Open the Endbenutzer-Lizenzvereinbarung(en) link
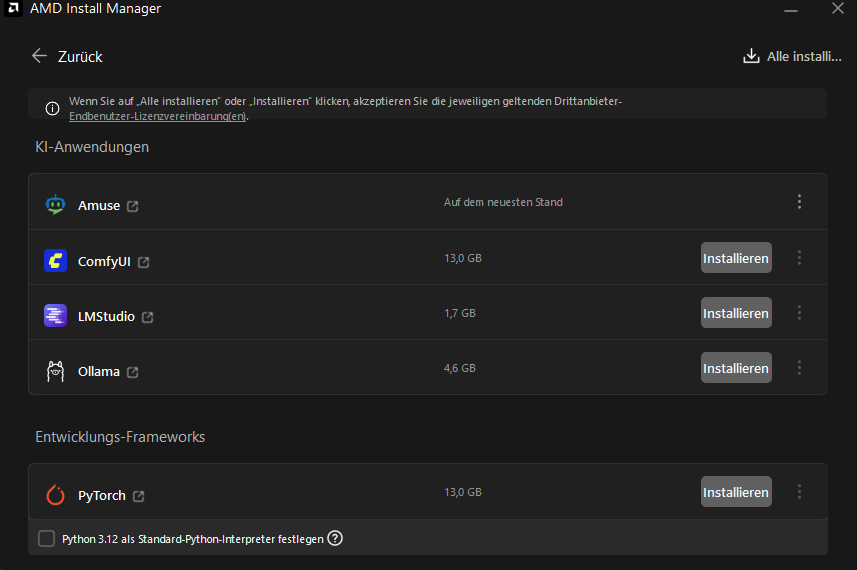Screen dimensions: 857x570 pos(157,116)
